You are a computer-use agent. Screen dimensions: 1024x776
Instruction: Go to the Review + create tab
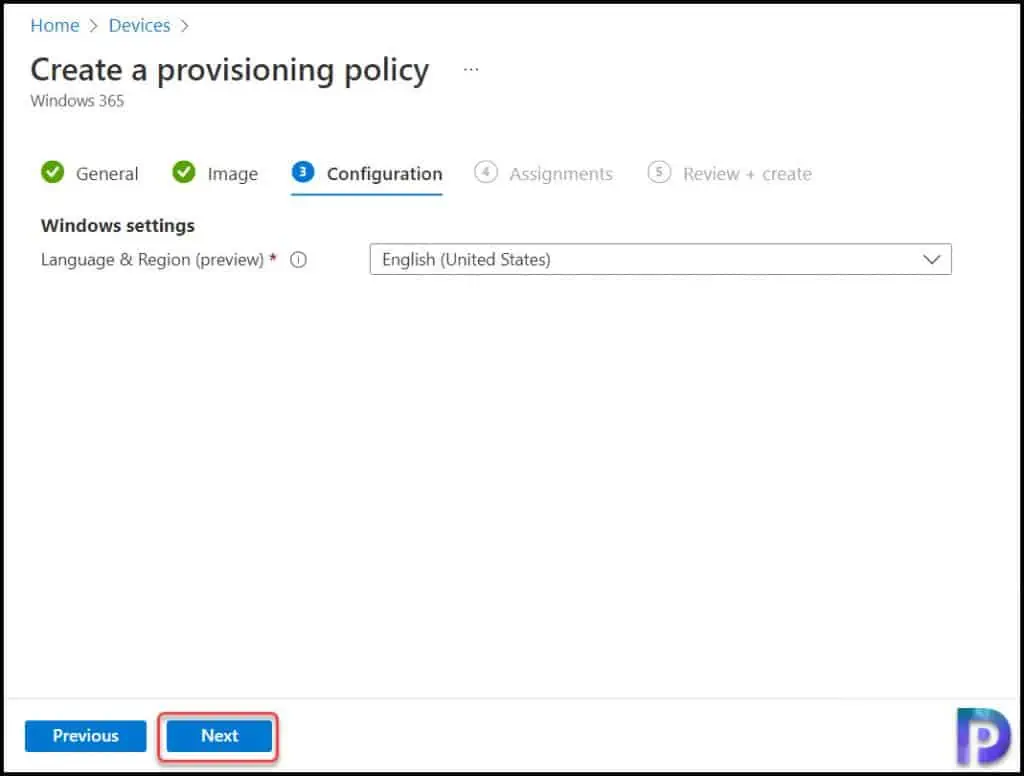[x=729, y=173]
